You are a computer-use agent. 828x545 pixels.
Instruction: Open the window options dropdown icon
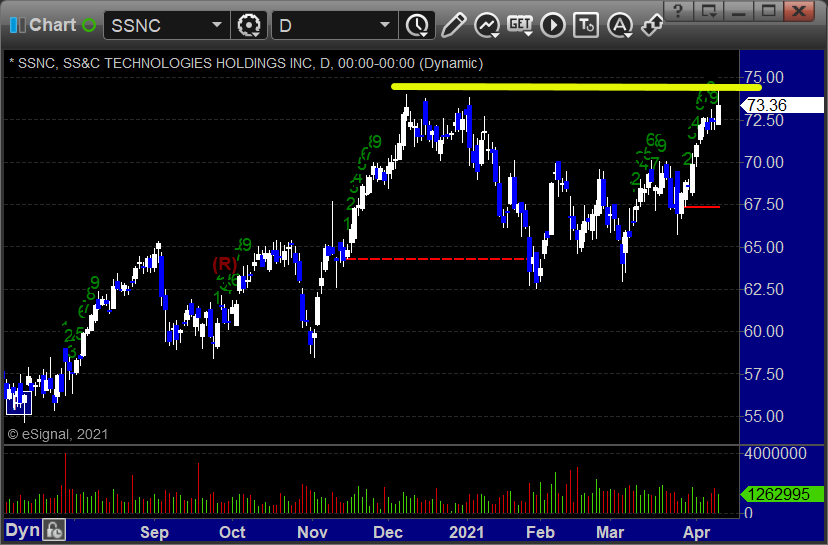click(x=709, y=11)
